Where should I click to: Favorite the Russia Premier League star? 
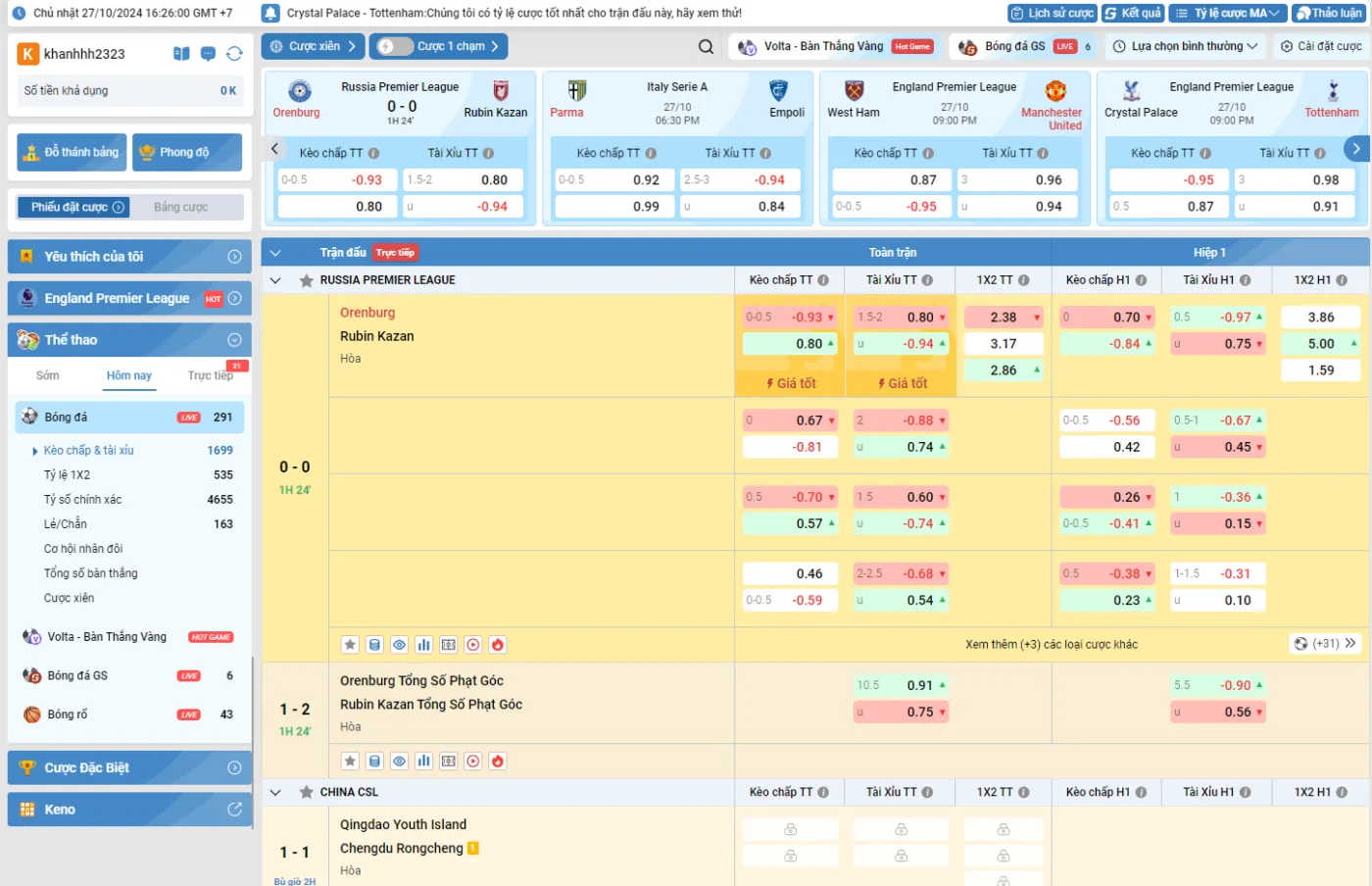click(307, 280)
